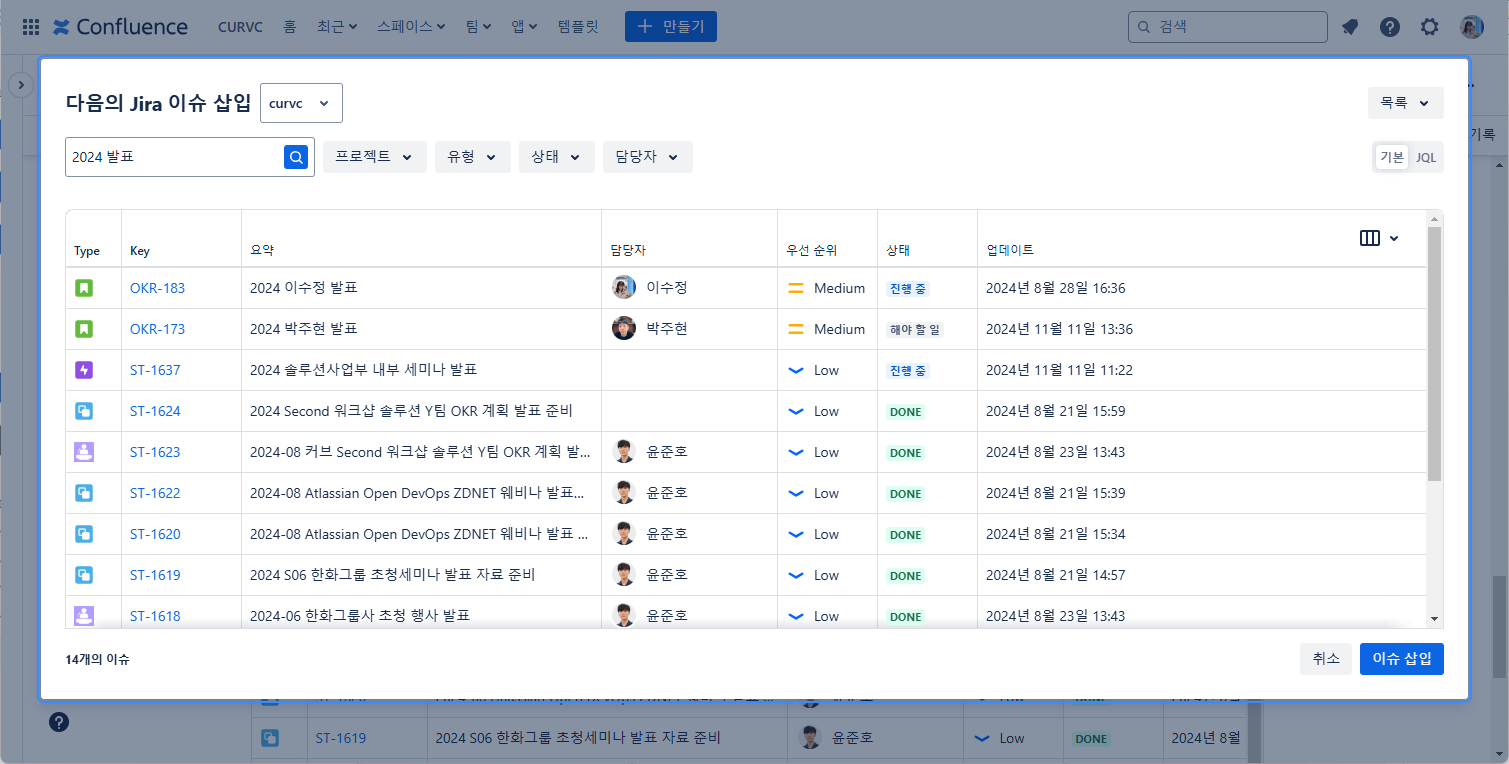Click 이수정 assignee avatar
The image size is (1509, 764).
[624, 287]
